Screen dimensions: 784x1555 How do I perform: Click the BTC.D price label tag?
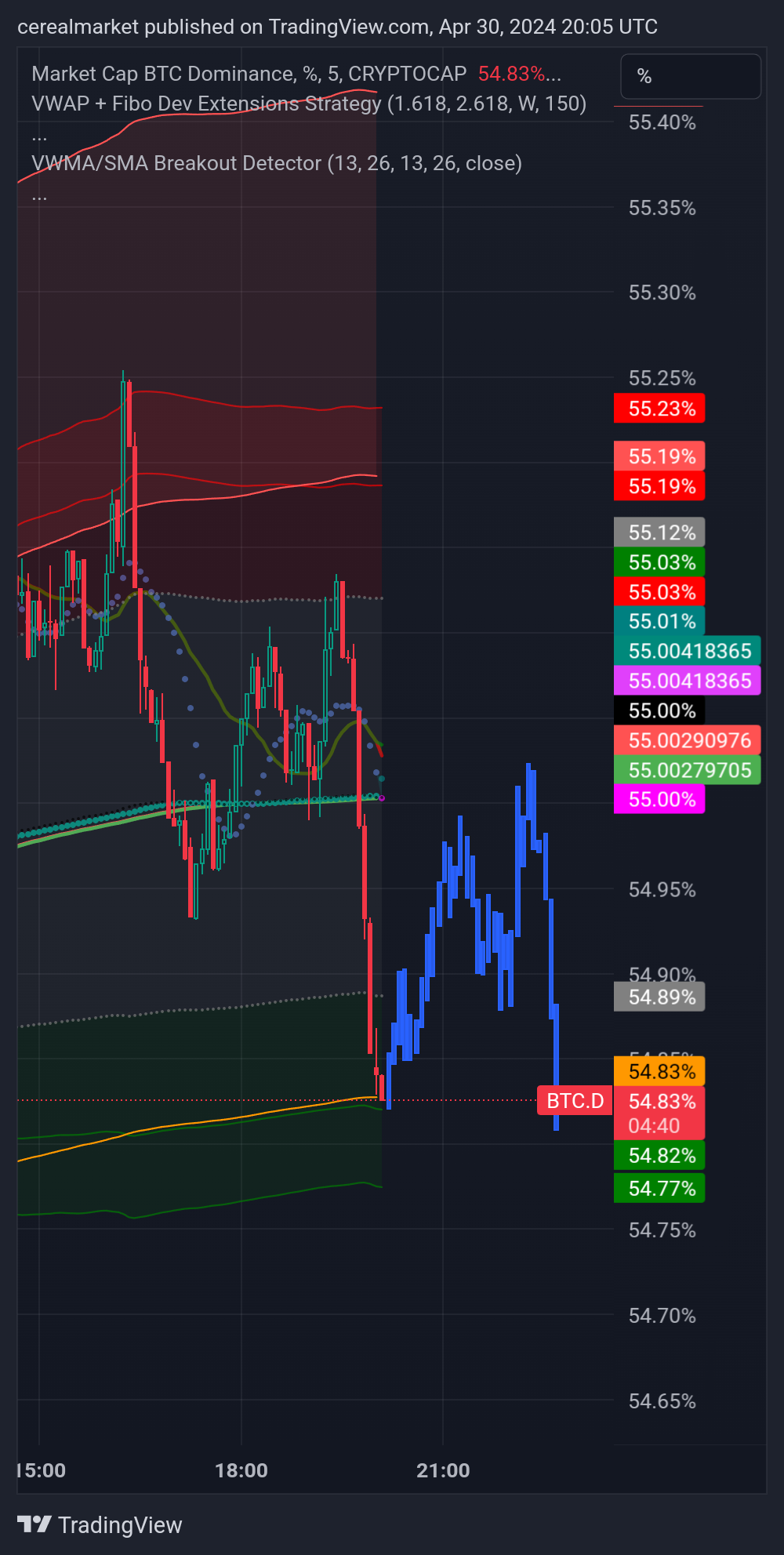click(x=575, y=1101)
